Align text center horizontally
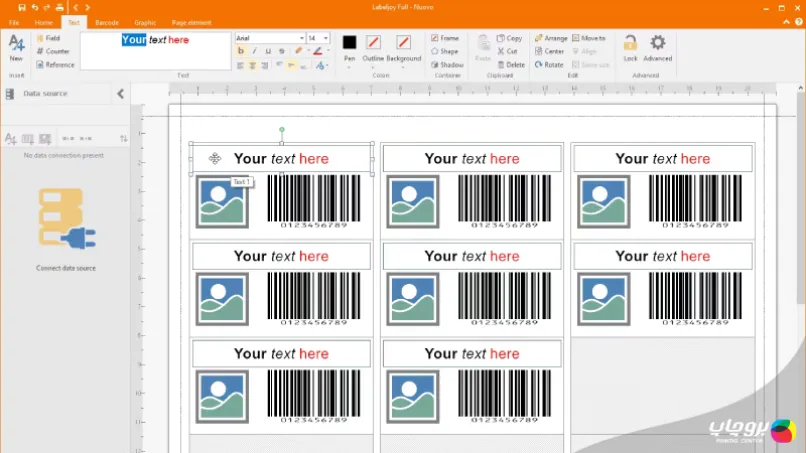This screenshot has height=453, width=806. (x=252, y=65)
